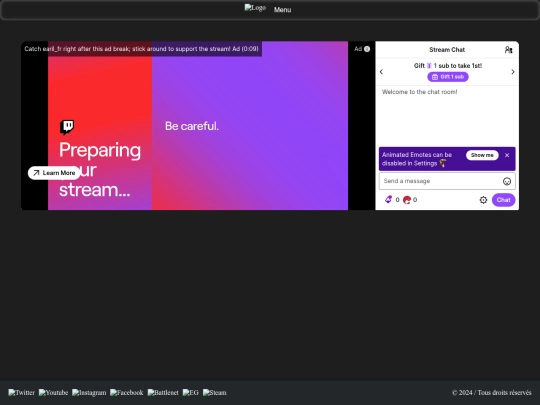Dismiss the Animated Emotes notice

507,155
